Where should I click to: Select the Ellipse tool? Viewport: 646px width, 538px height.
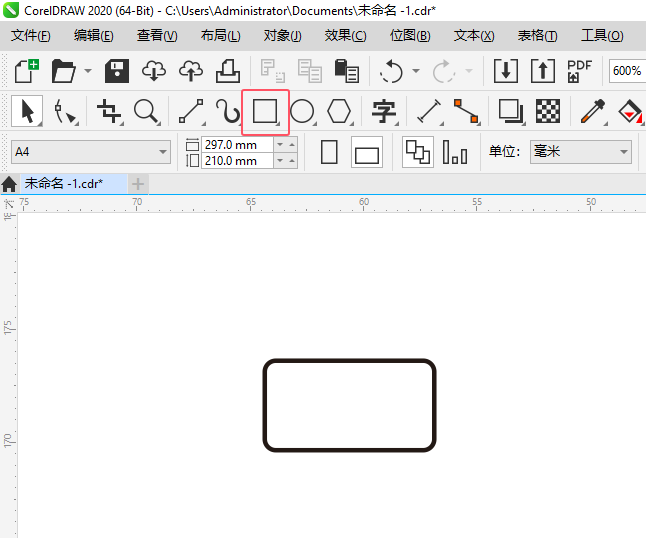pyautogui.click(x=302, y=111)
